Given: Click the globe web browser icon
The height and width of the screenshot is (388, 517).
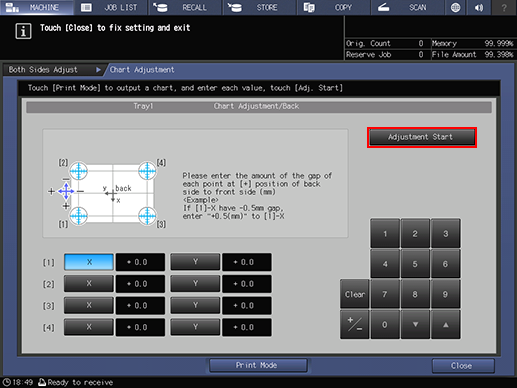Looking at the screenshot, I should [455, 7].
